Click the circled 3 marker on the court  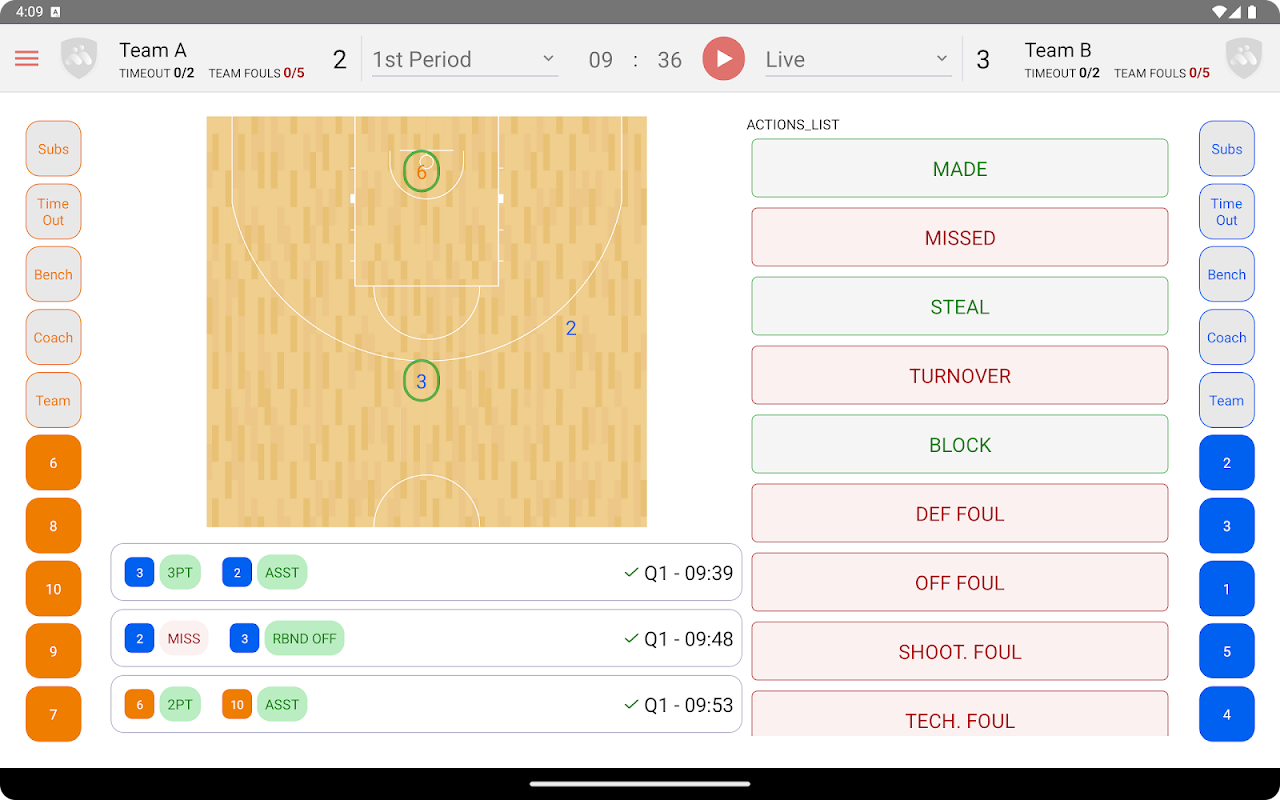(x=421, y=381)
